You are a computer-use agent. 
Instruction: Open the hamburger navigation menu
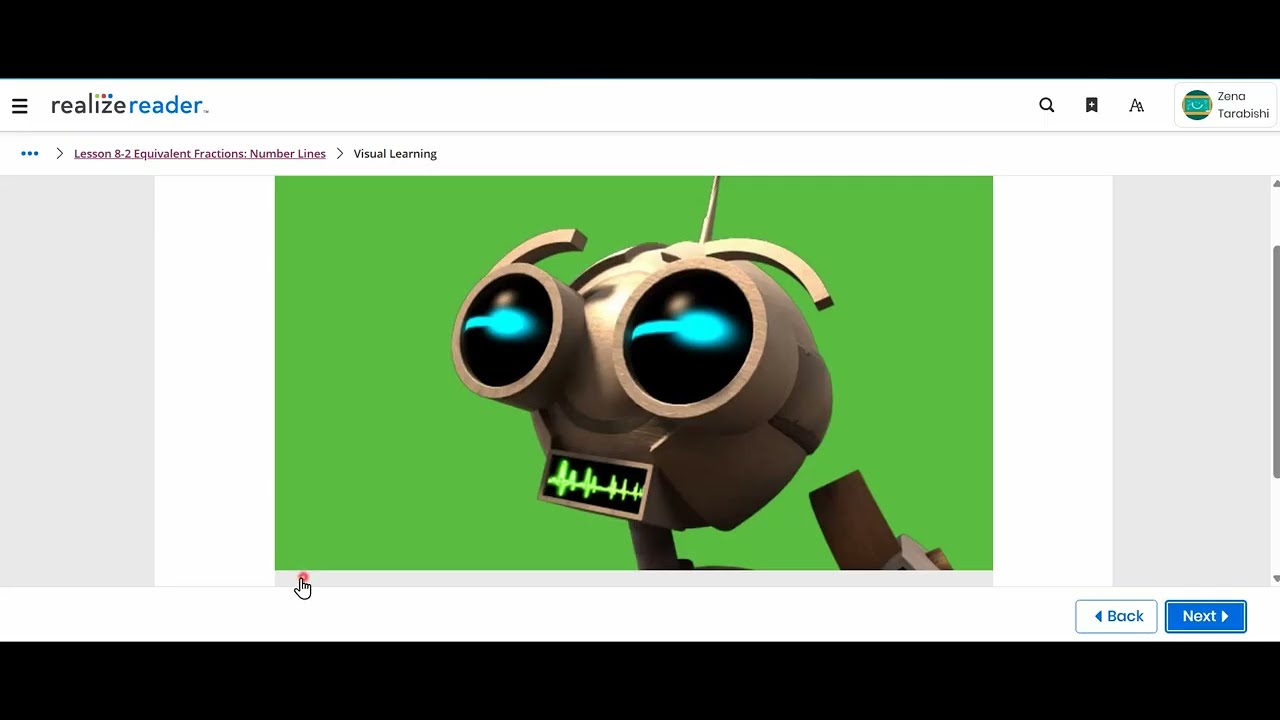click(x=20, y=106)
